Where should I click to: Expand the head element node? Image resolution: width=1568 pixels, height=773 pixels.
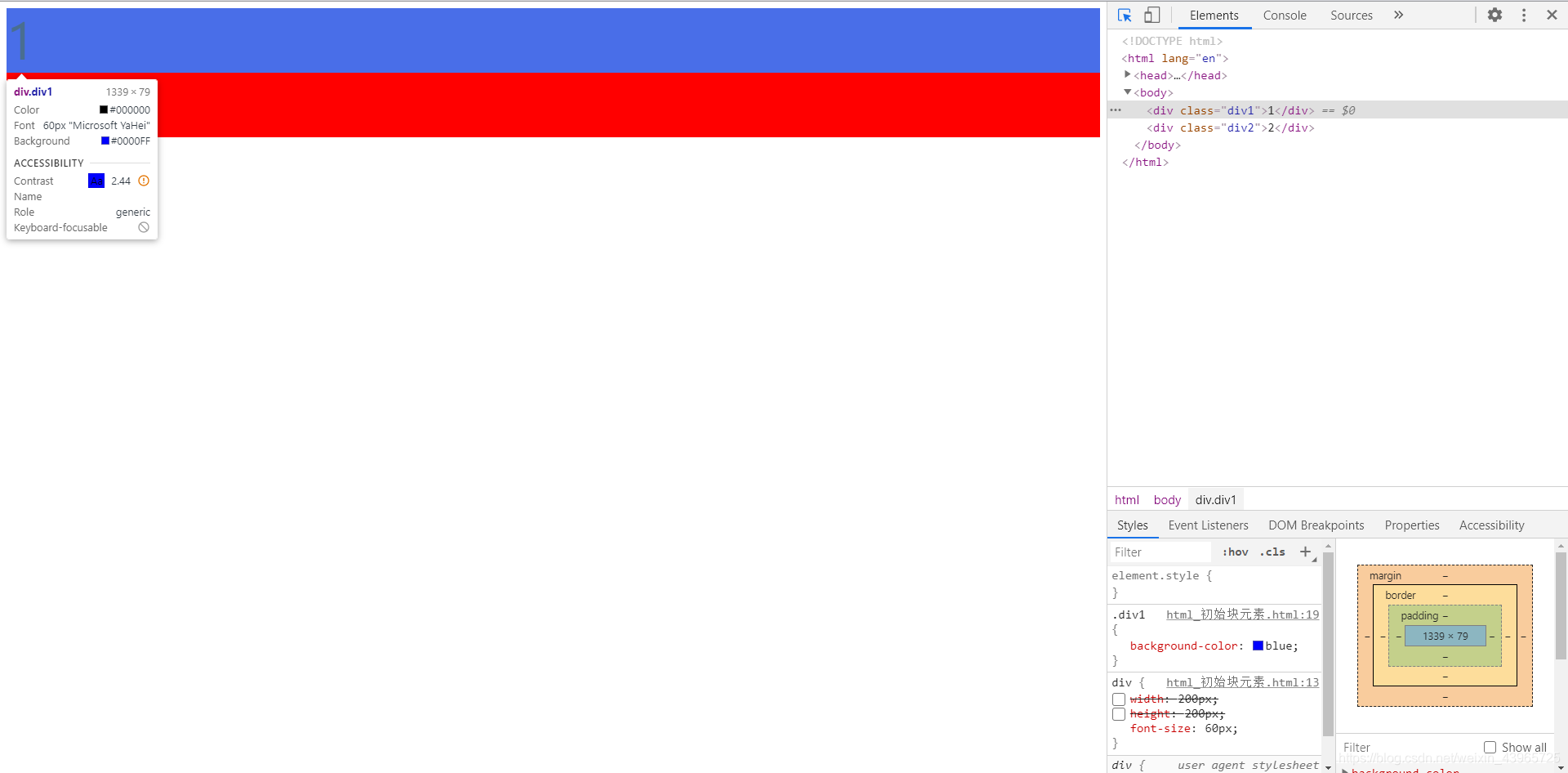pyautogui.click(x=1128, y=75)
